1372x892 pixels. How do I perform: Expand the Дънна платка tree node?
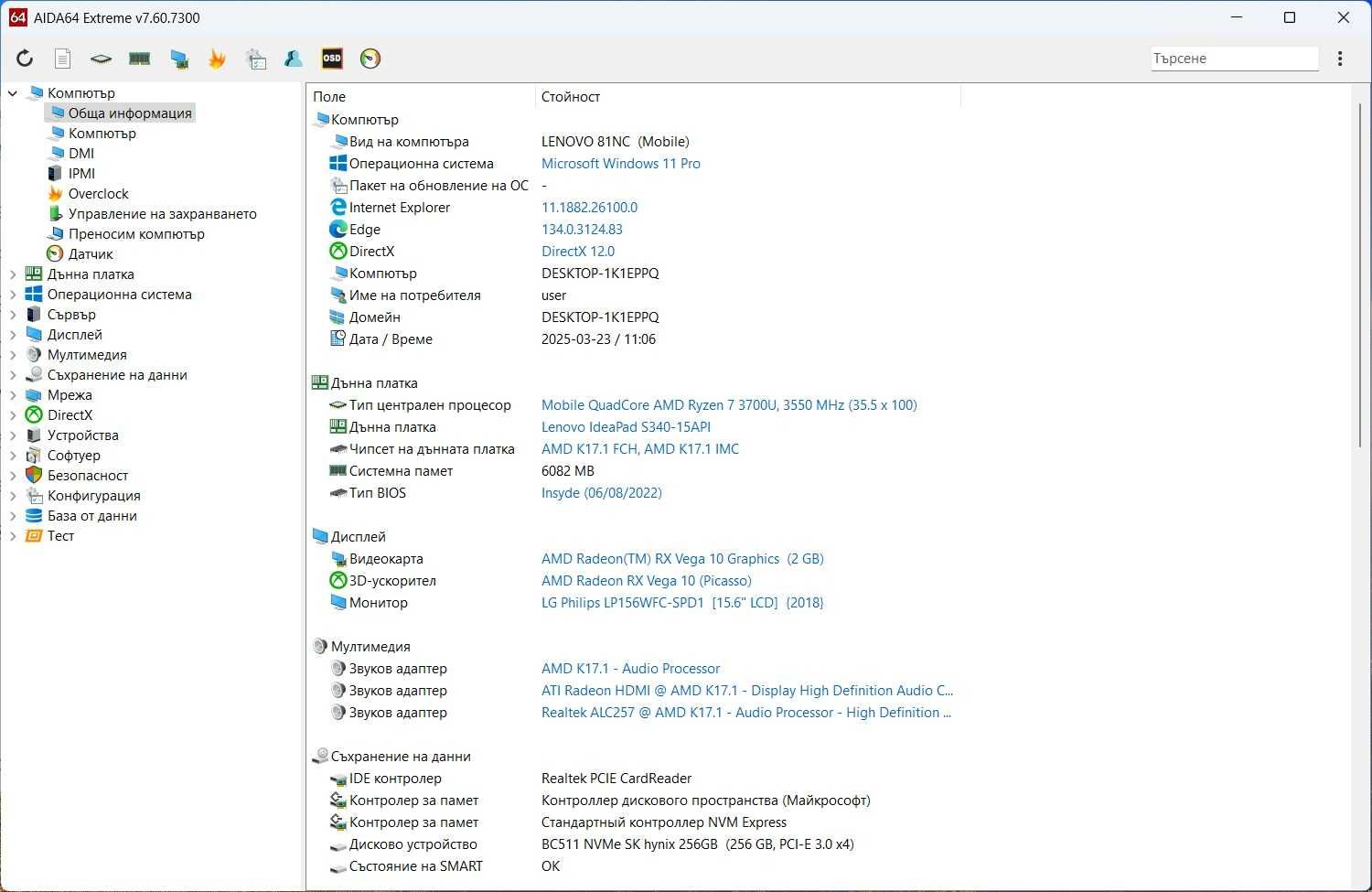13,274
